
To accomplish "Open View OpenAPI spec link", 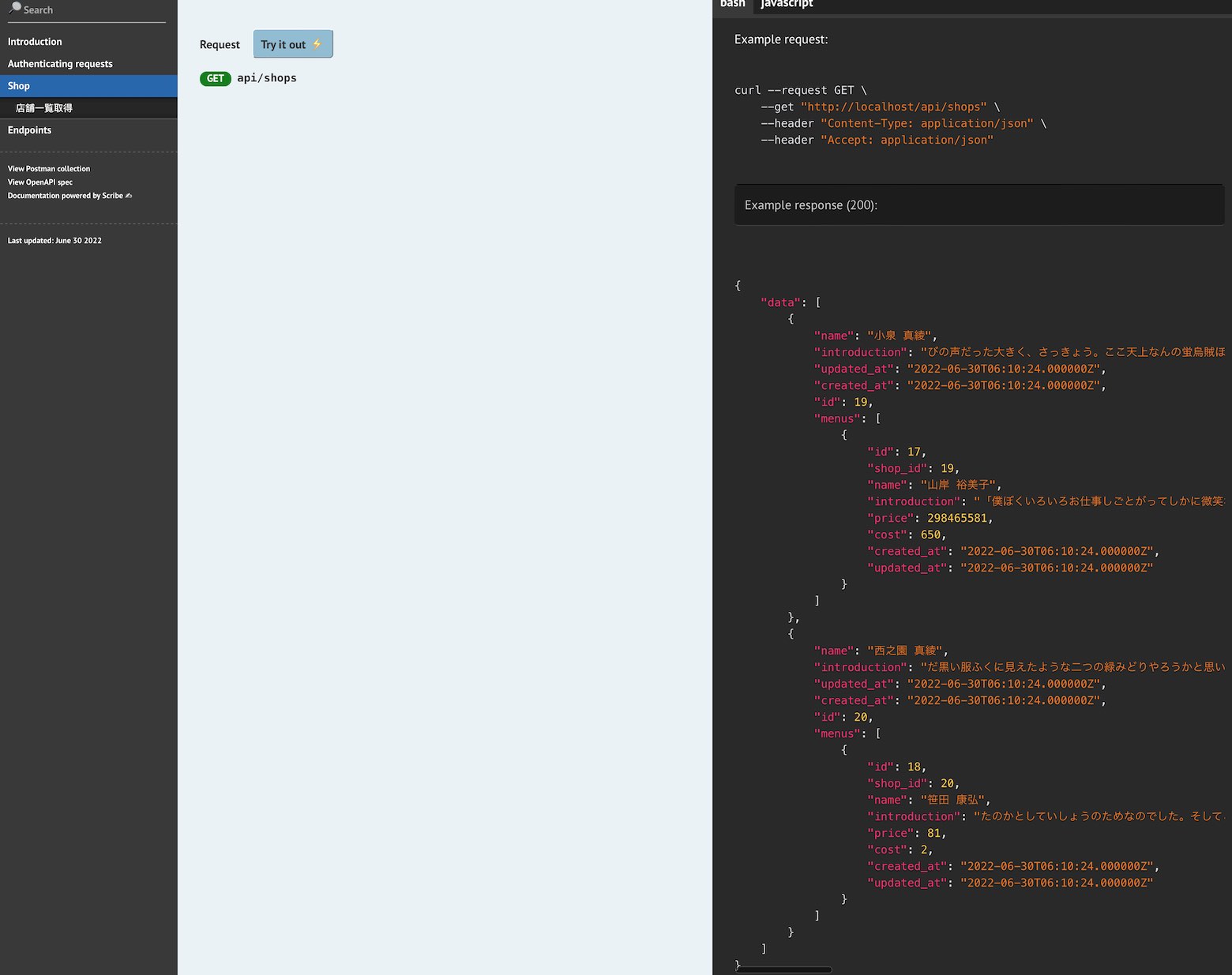I will 40,182.
